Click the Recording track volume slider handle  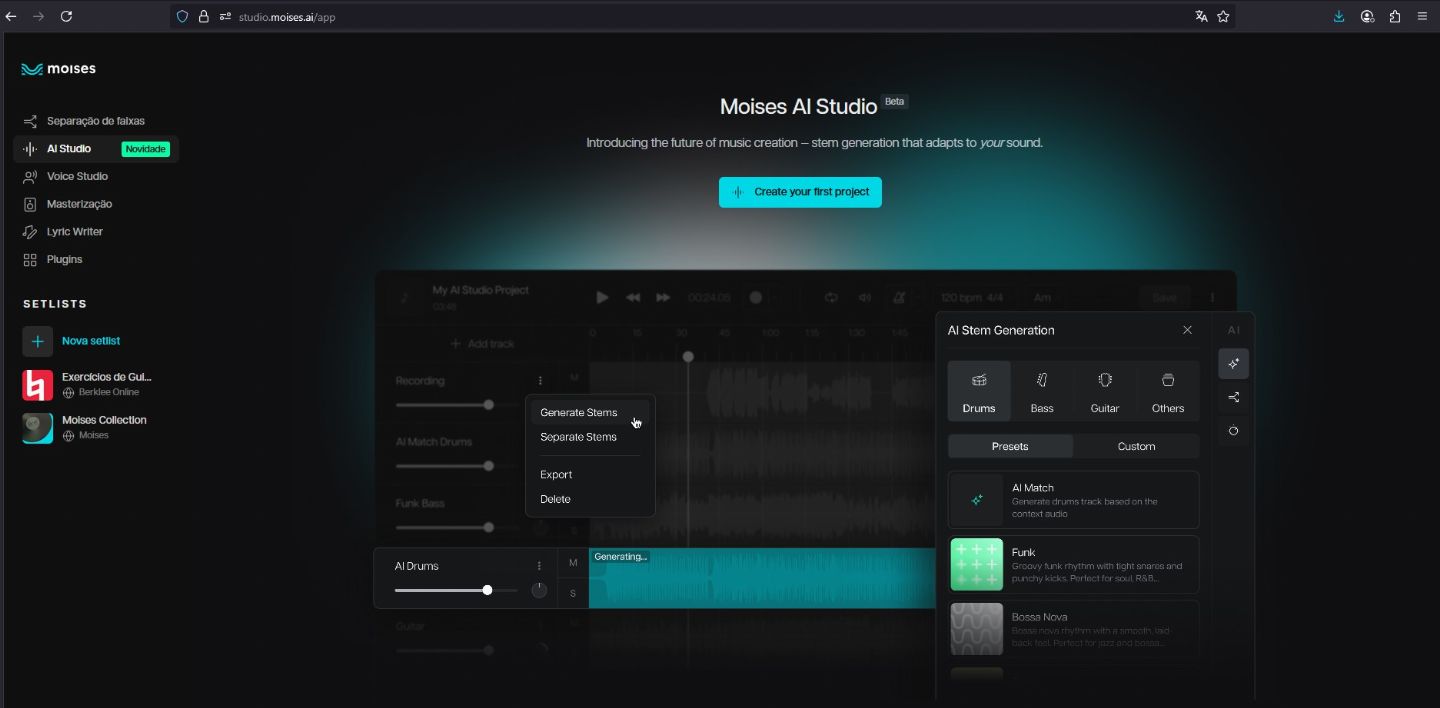click(489, 405)
